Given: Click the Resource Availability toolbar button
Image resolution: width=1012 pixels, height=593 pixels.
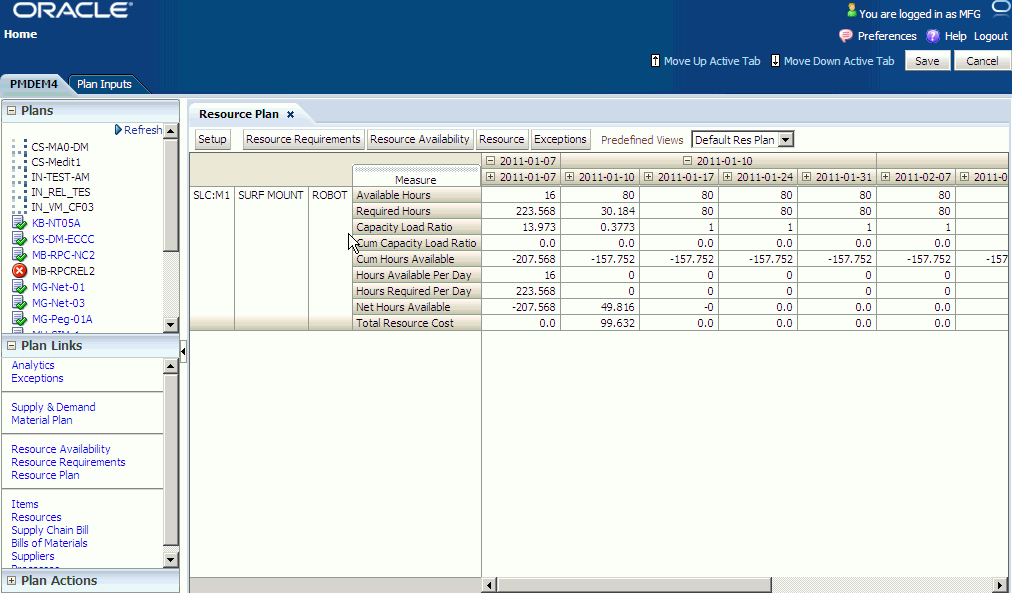Looking at the screenshot, I should (420, 139).
